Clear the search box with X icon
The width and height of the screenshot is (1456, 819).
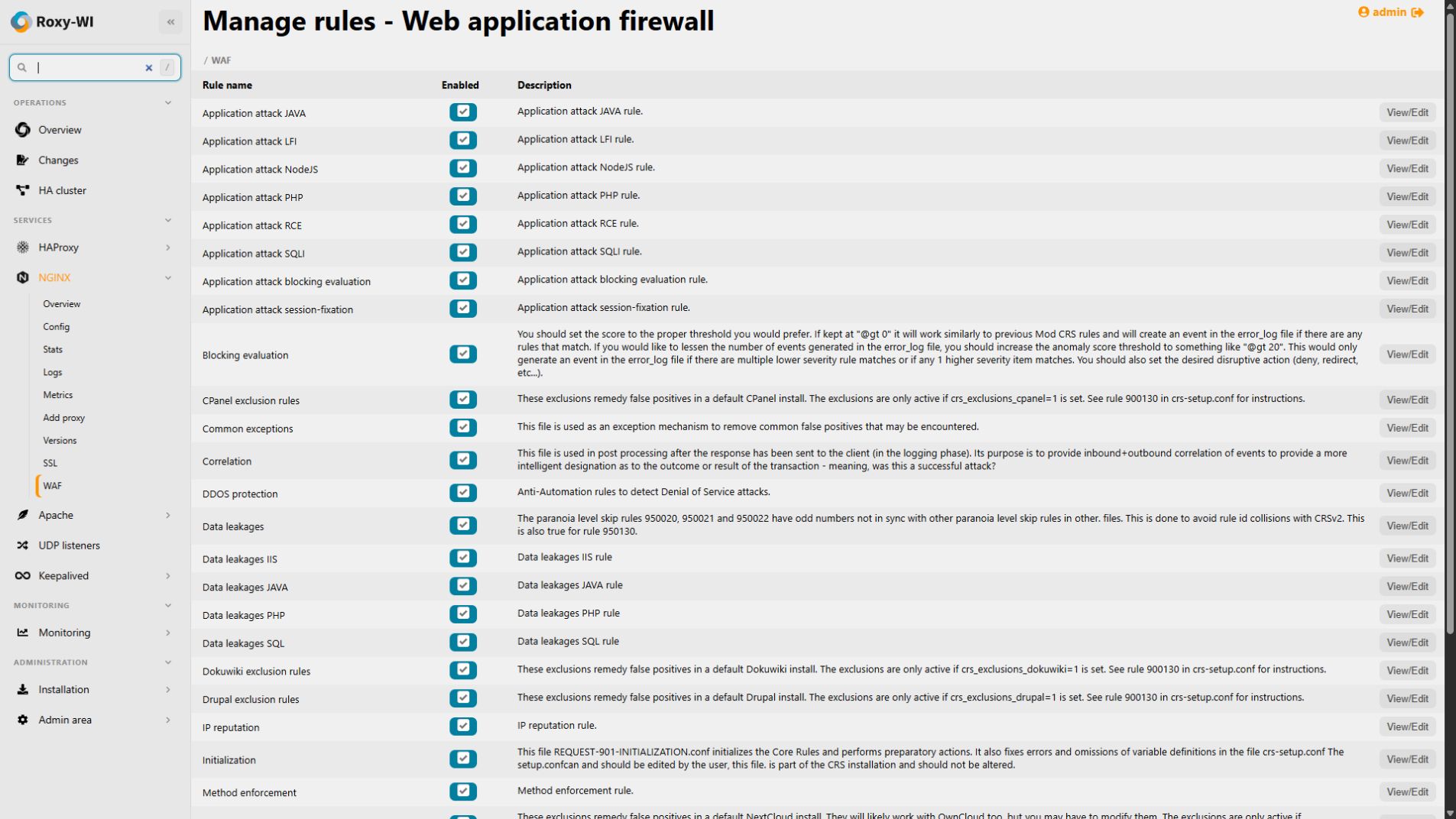149,68
